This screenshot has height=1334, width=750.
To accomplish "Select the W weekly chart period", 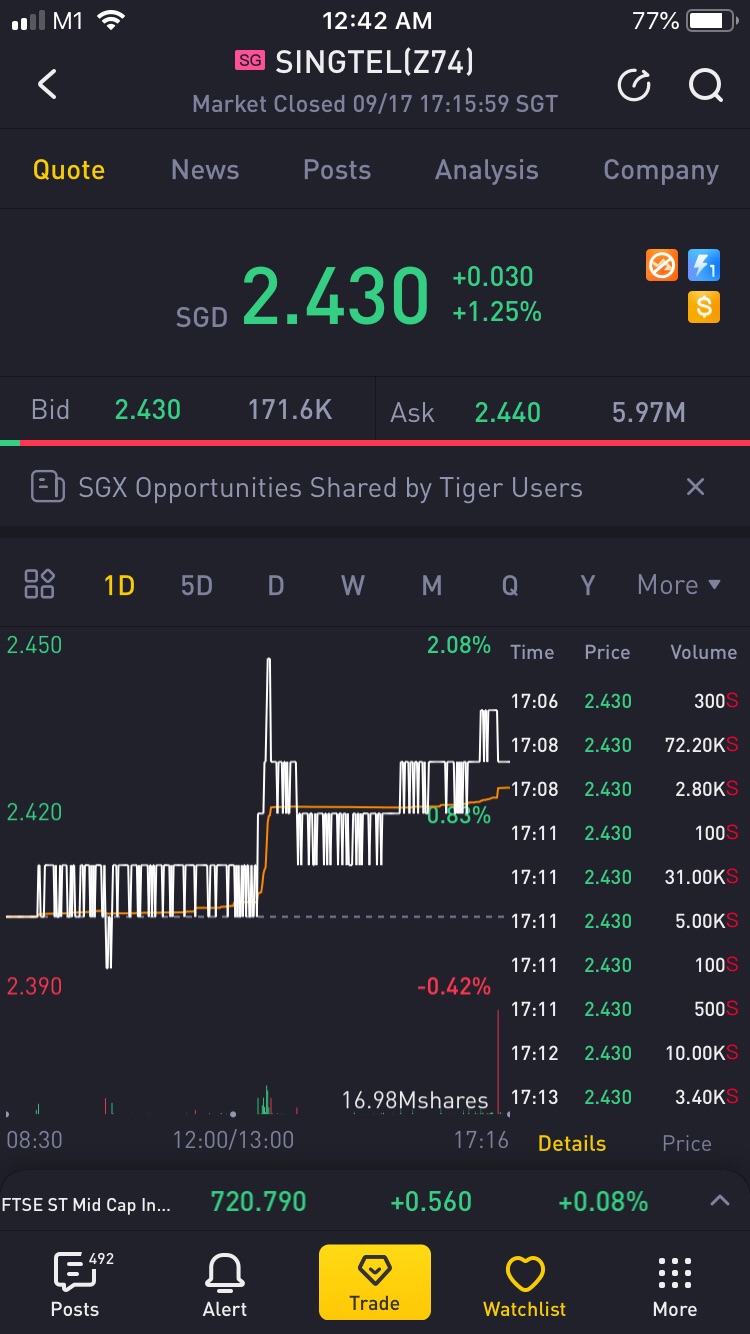I will (353, 584).
